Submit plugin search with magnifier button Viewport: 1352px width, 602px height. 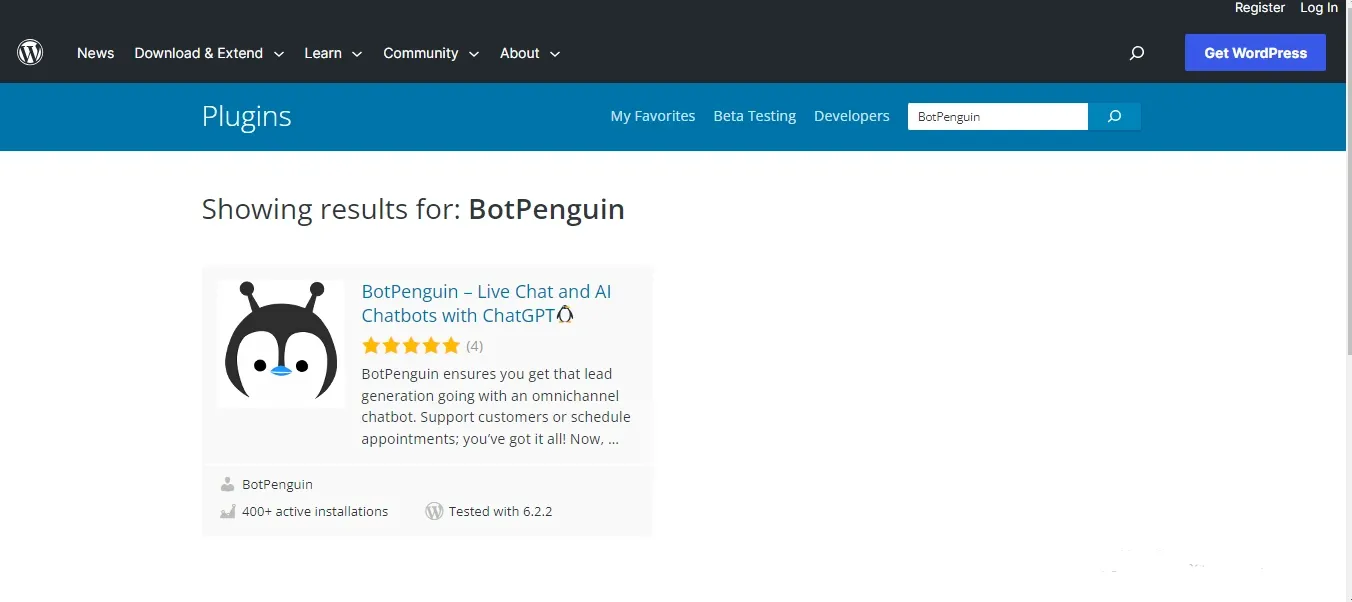1114,116
